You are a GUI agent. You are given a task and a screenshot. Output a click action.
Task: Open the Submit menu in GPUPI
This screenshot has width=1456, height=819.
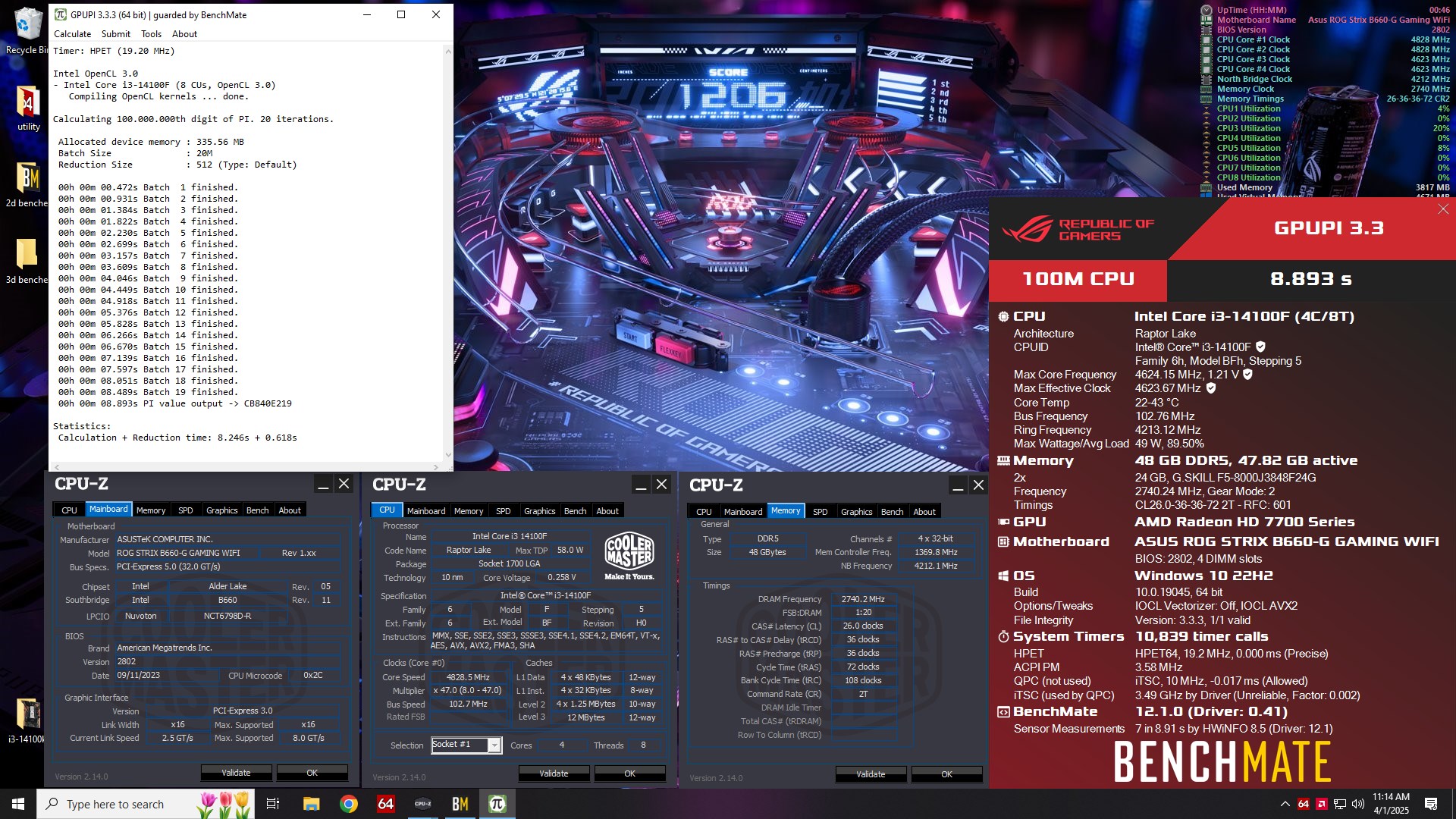[115, 34]
